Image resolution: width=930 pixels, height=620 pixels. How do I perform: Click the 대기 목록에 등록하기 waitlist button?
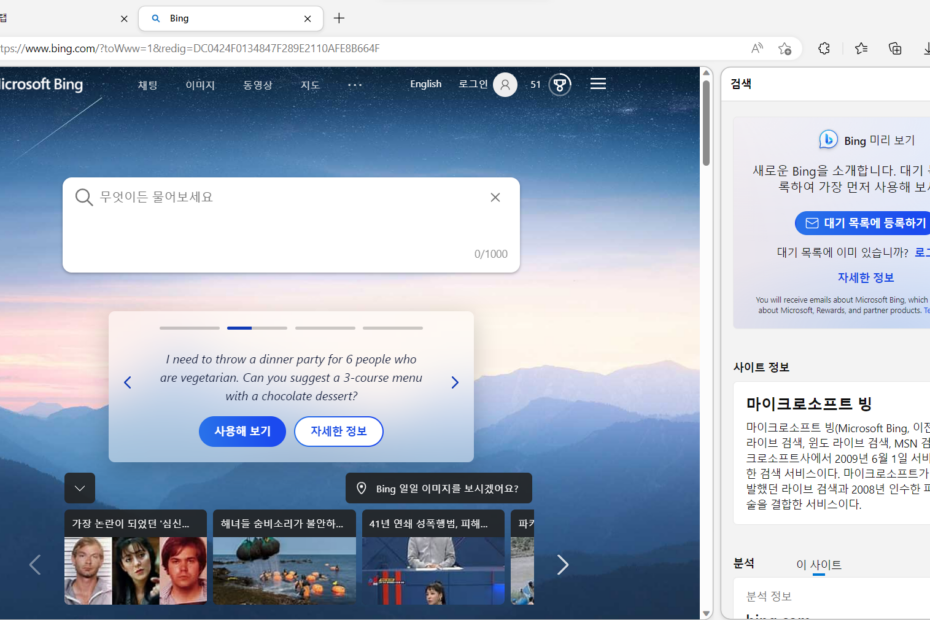point(862,223)
